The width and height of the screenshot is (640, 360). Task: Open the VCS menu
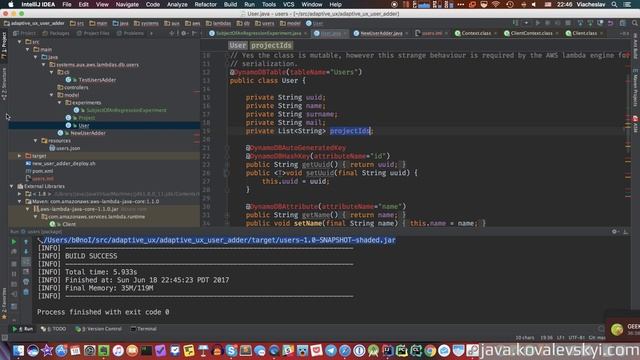(288, 4)
